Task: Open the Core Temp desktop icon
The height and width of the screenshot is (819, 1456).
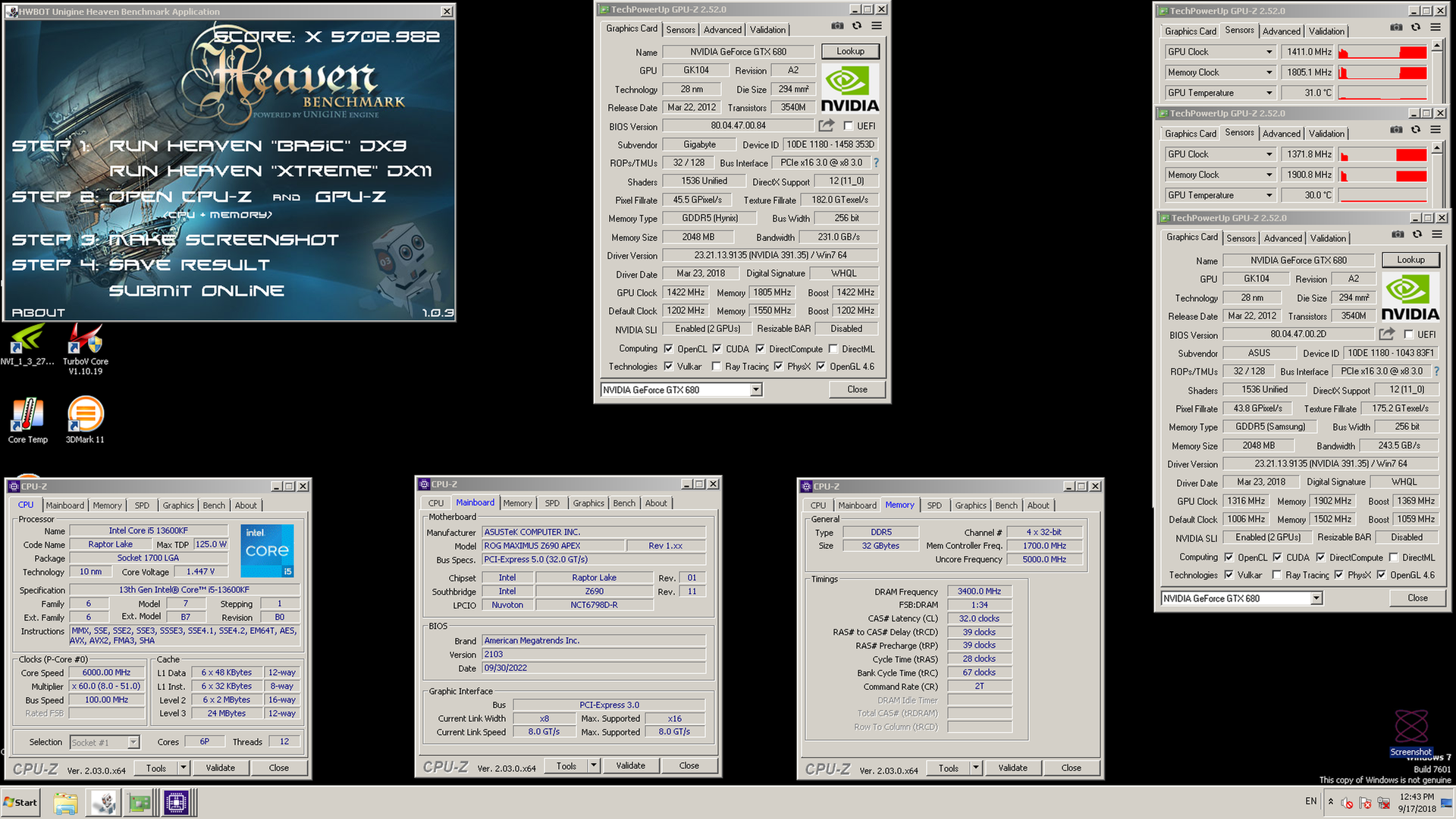Action: [27, 421]
